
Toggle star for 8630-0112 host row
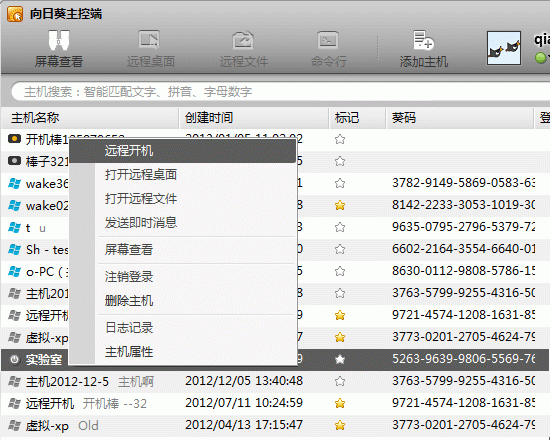tap(340, 271)
